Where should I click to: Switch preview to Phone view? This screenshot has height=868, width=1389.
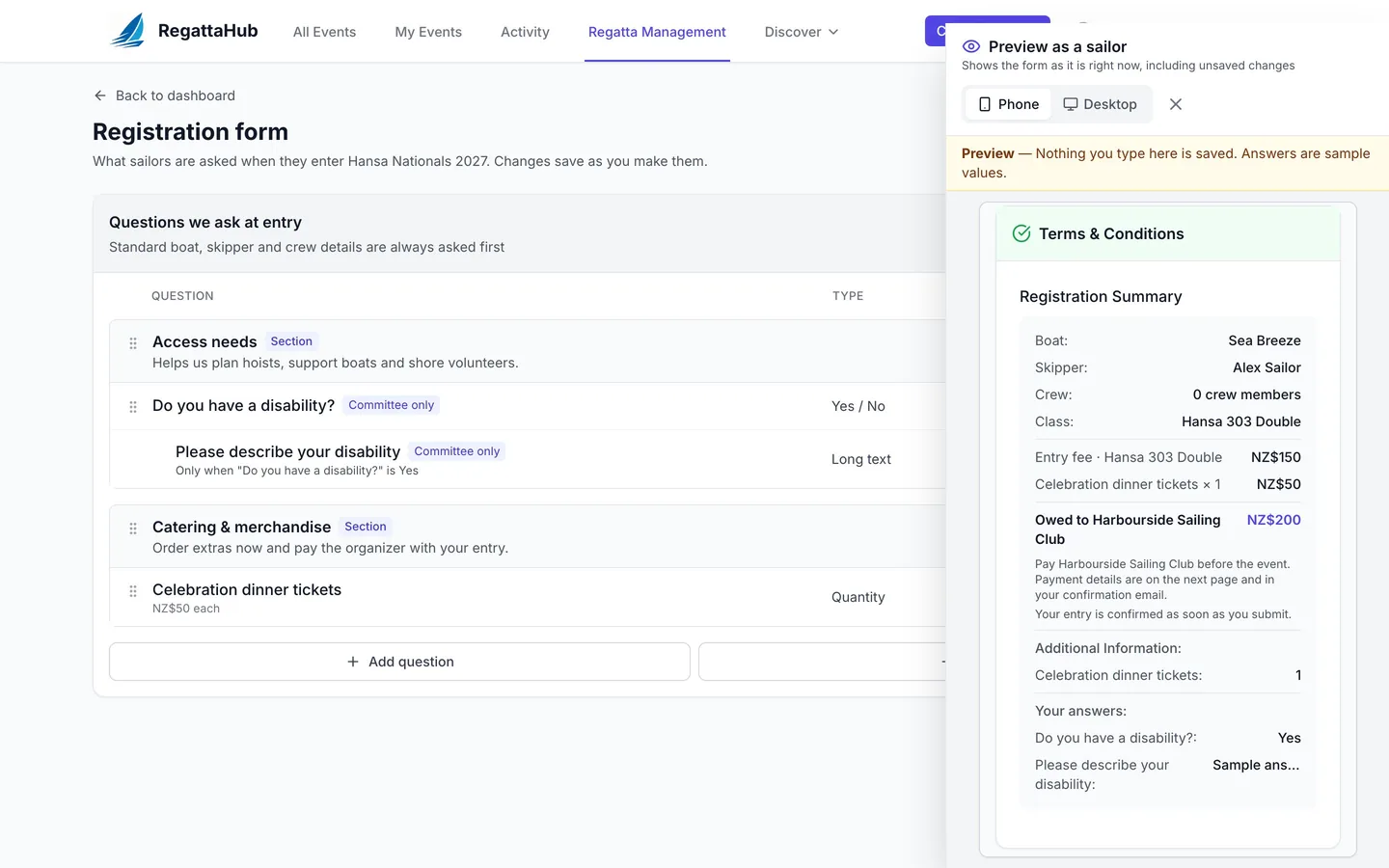tap(1009, 104)
